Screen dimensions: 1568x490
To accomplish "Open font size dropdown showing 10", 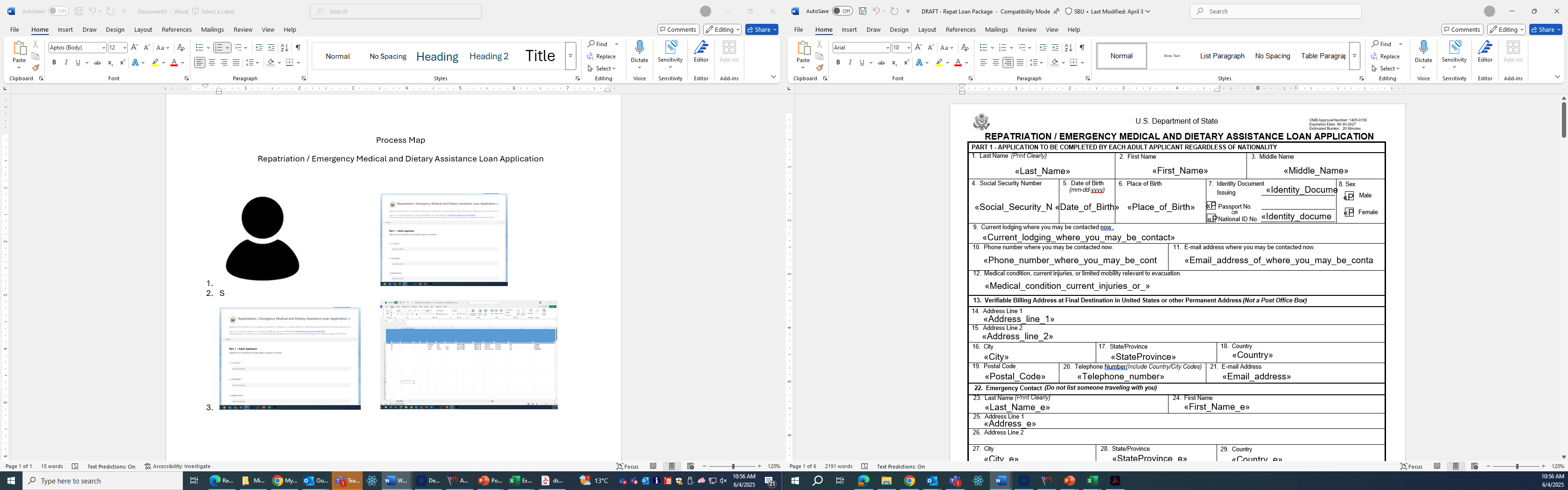I will click(908, 48).
